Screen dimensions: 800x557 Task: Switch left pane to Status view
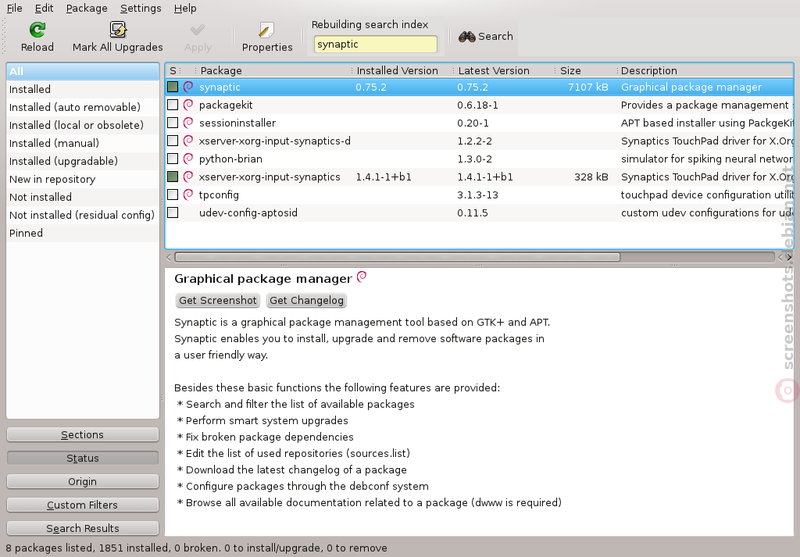click(x=83, y=458)
